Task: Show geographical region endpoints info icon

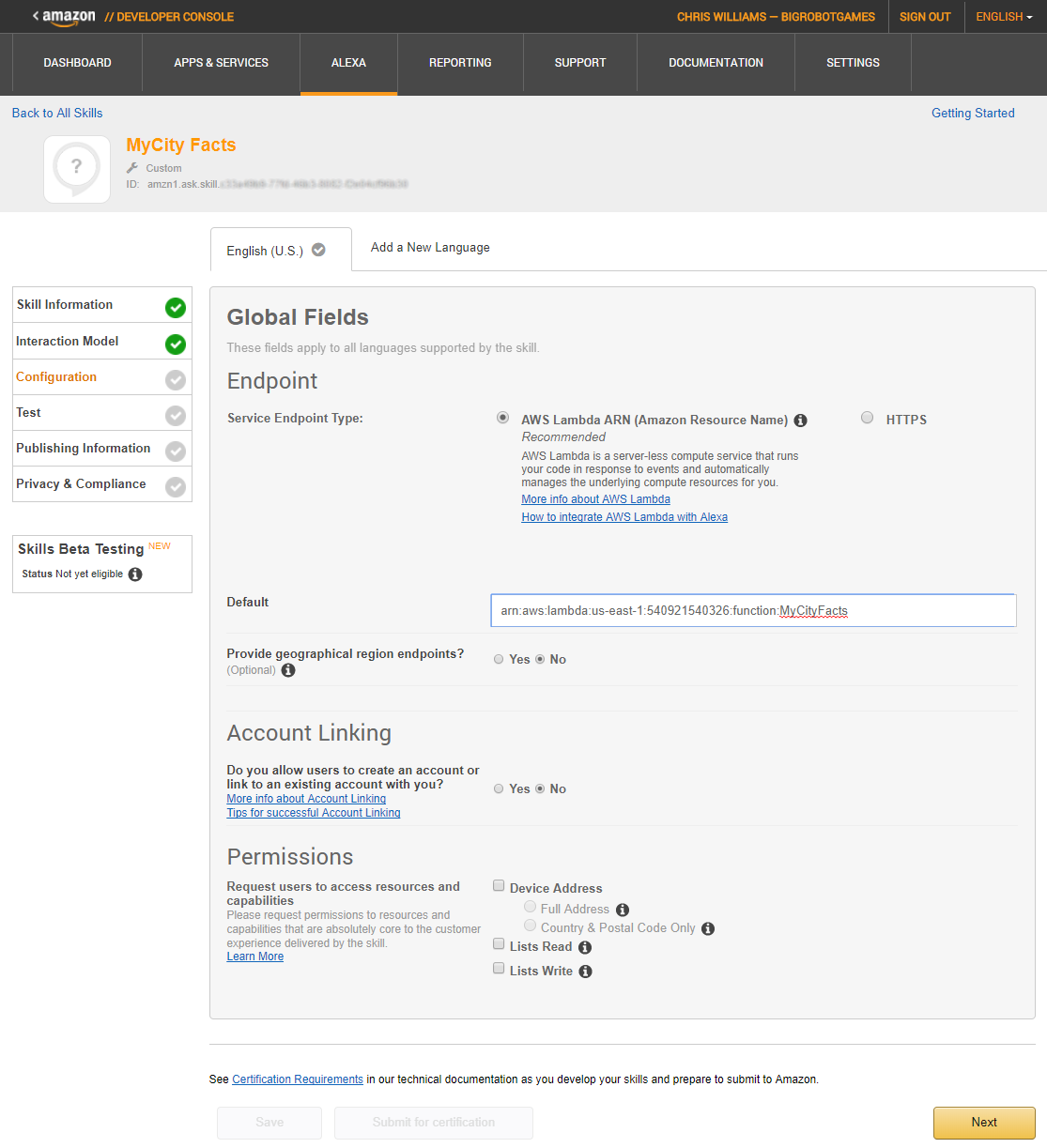Action: click(288, 670)
